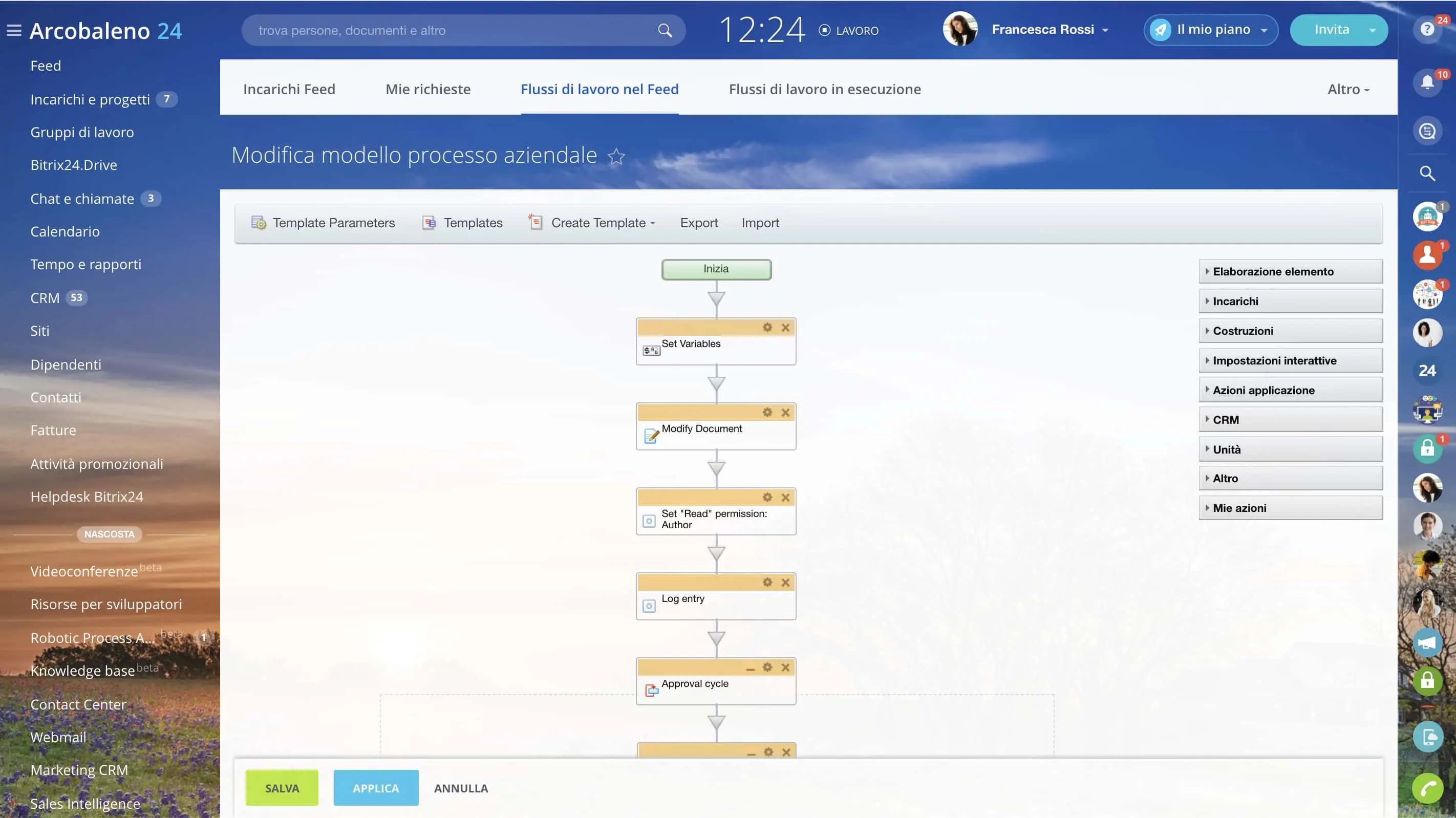
Task: Expand the Impostazioni interattive section
Action: 1291,361
